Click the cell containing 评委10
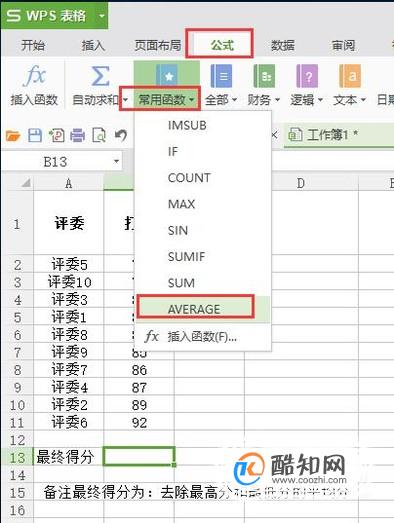Viewport: 394px width, 523px height. click(x=69, y=282)
